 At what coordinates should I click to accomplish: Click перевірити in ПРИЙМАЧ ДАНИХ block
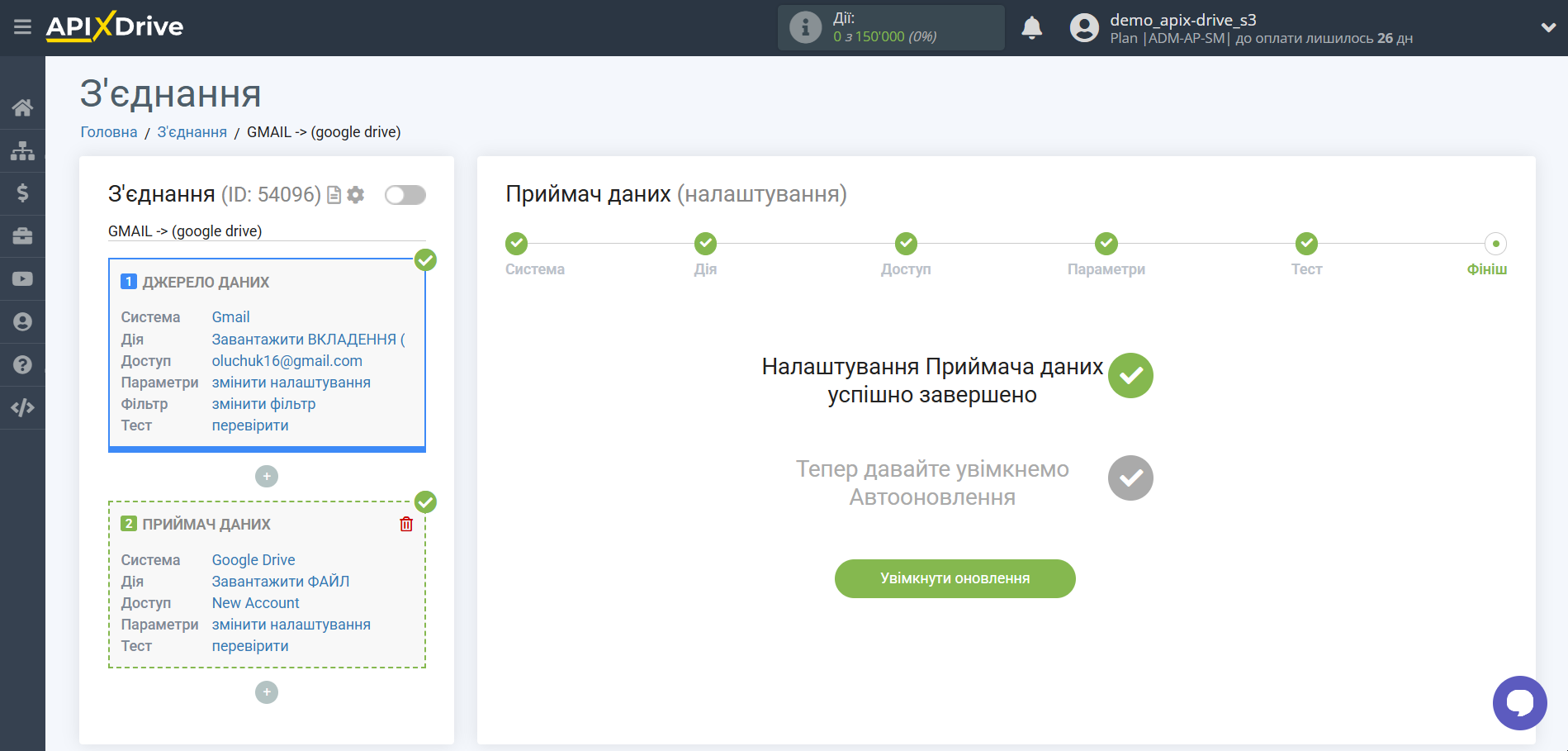(250, 646)
